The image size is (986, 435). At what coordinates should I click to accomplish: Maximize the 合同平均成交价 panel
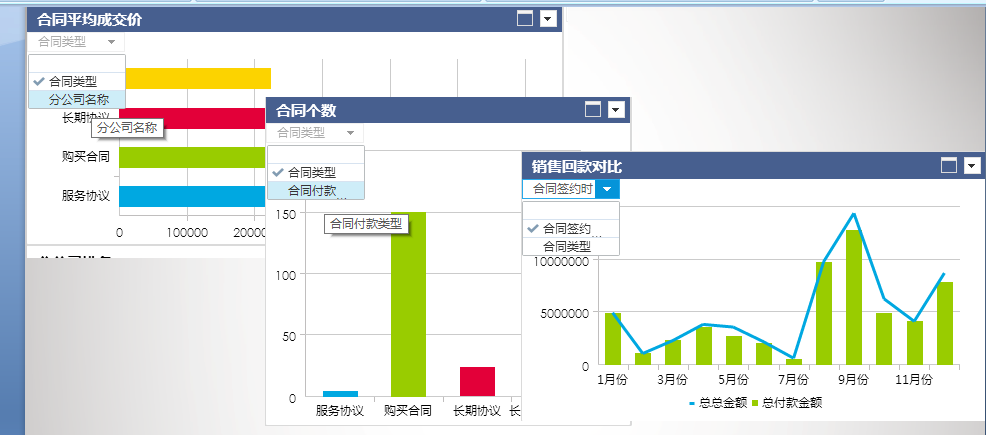(525, 19)
